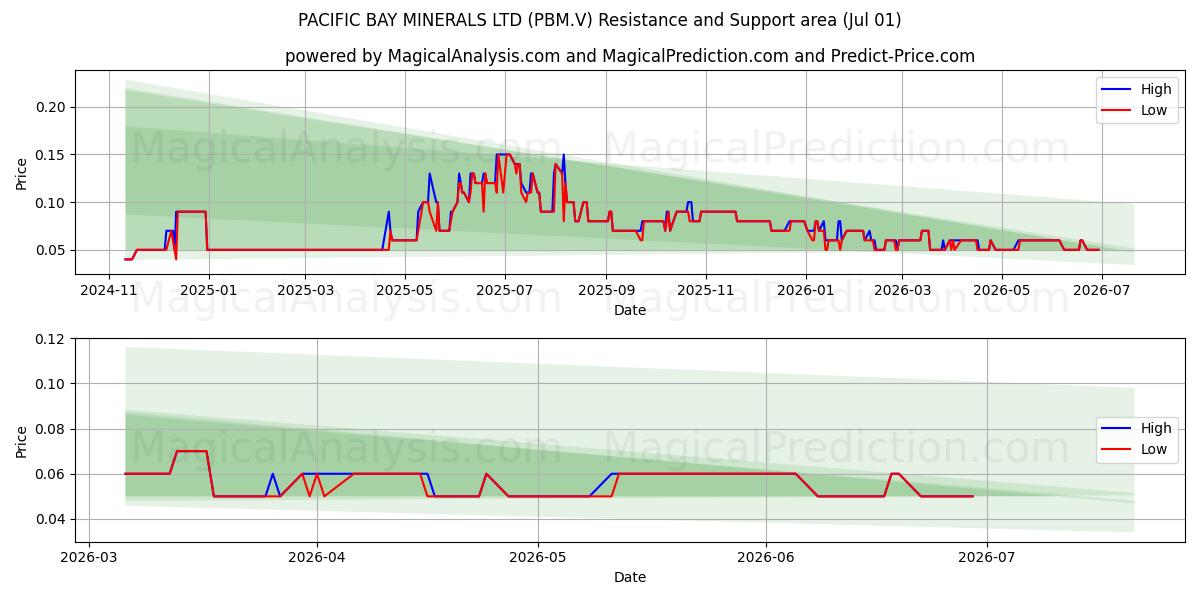
Task: Click the '2025-11' tick label
Action: click(x=706, y=289)
